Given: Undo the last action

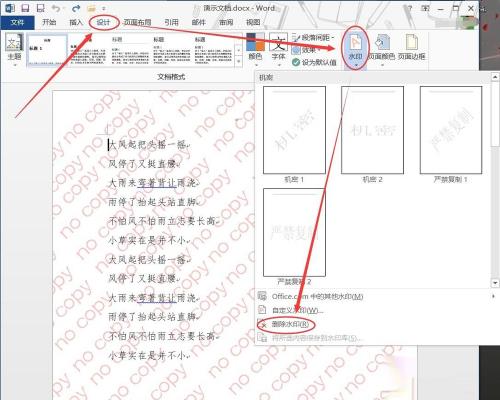Looking at the screenshot, I should click(56, 8).
